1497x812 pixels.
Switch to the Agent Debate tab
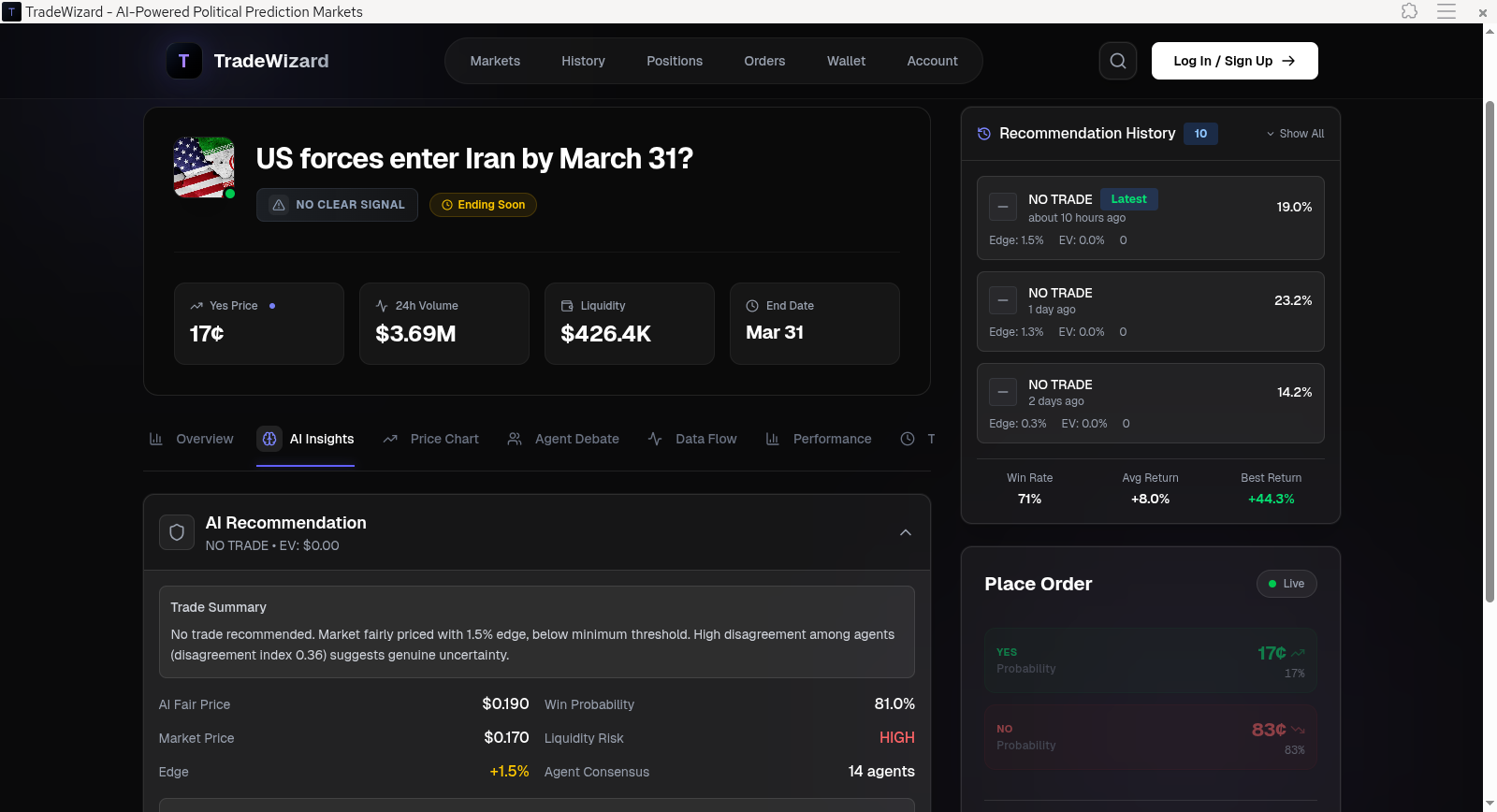point(563,439)
